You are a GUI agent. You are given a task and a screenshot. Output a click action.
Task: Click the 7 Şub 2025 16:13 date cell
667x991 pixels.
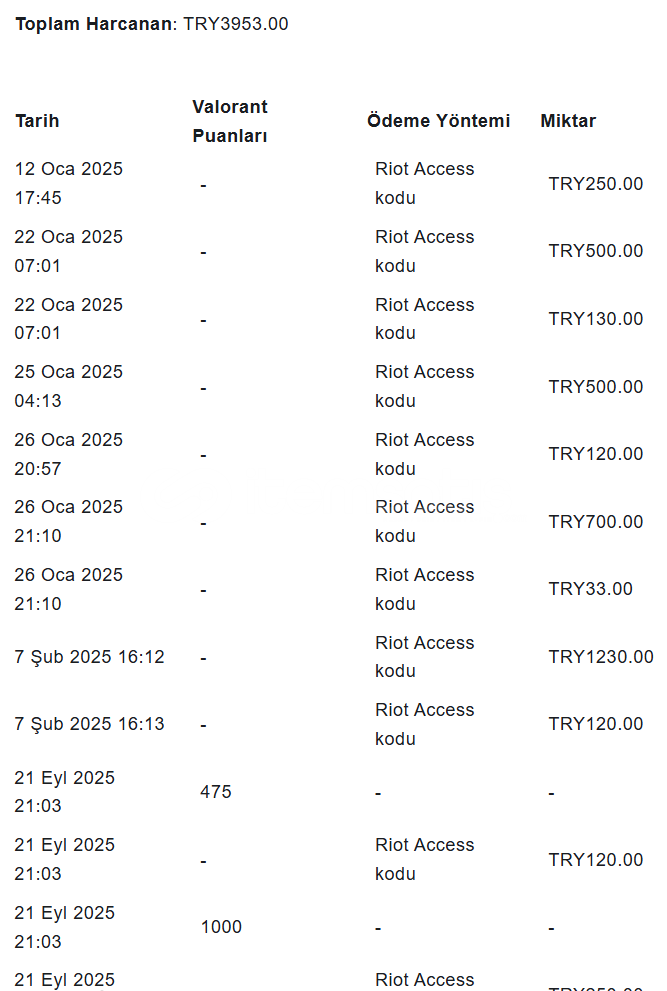89,724
